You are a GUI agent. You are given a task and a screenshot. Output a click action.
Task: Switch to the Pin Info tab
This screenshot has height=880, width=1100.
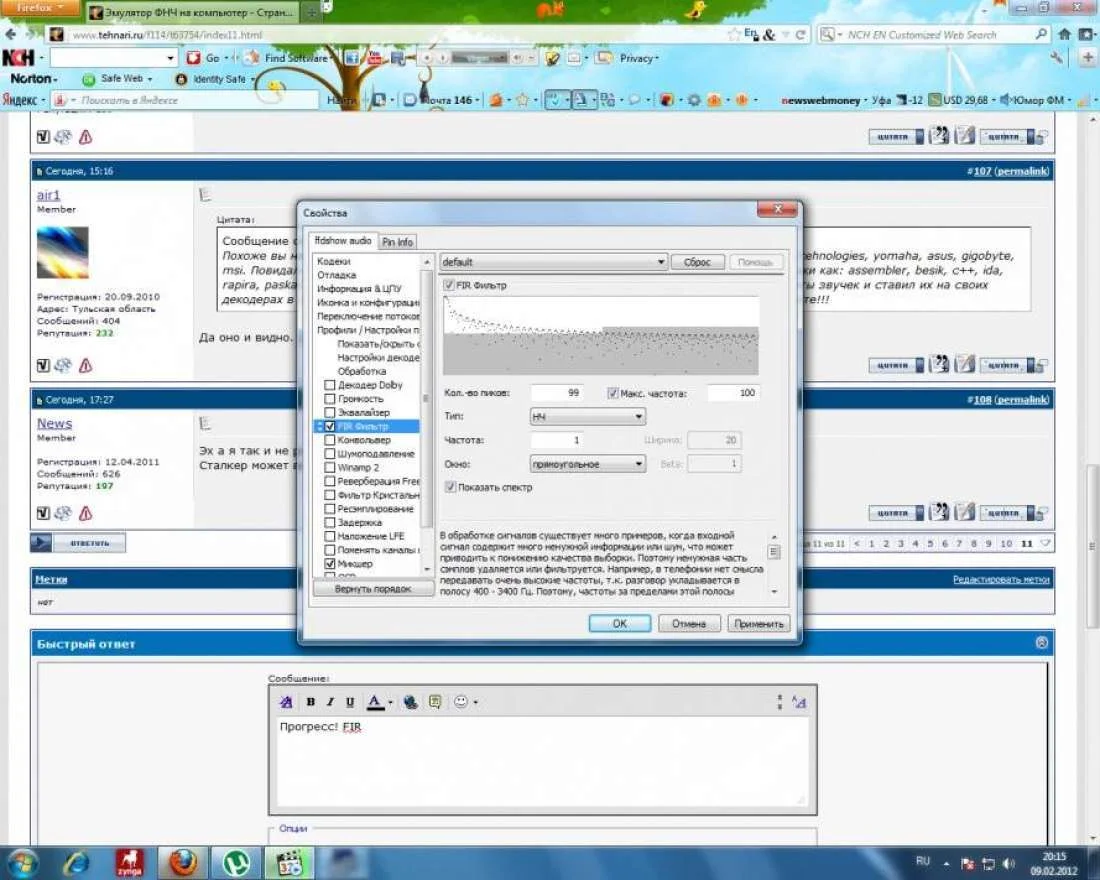pos(397,242)
